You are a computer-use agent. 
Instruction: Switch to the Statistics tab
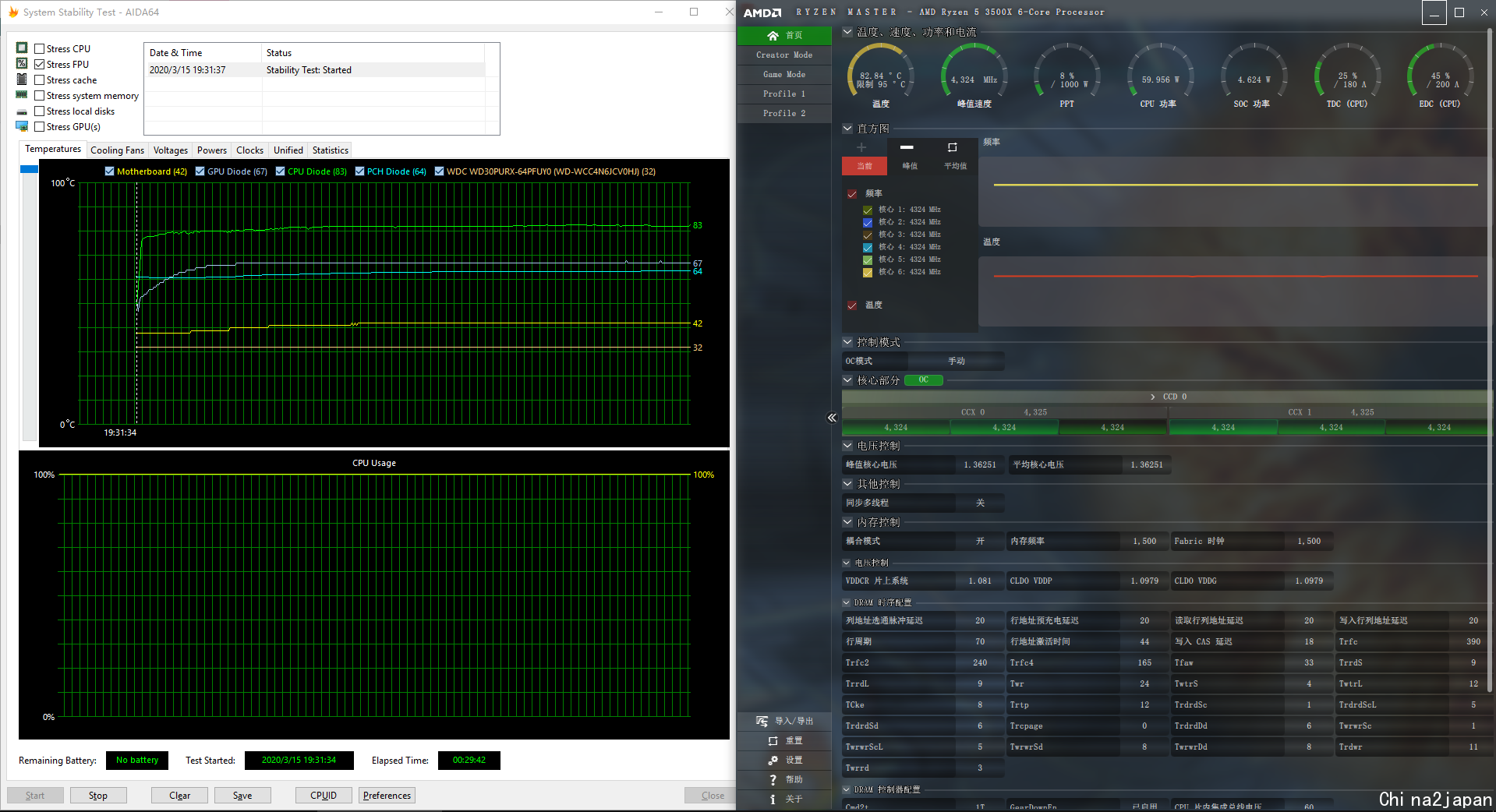[x=331, y=150]
